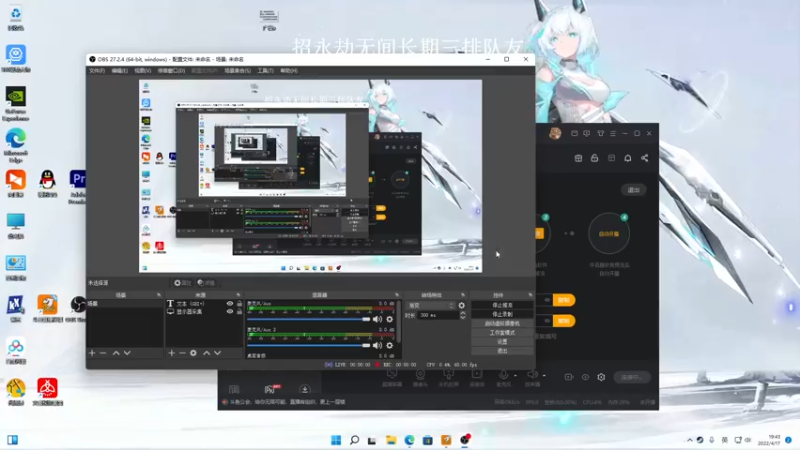Open NVIDIA GeForce Experience desktop icon
This screenshot has width=800, height=450.
click(x=16, y=104)
